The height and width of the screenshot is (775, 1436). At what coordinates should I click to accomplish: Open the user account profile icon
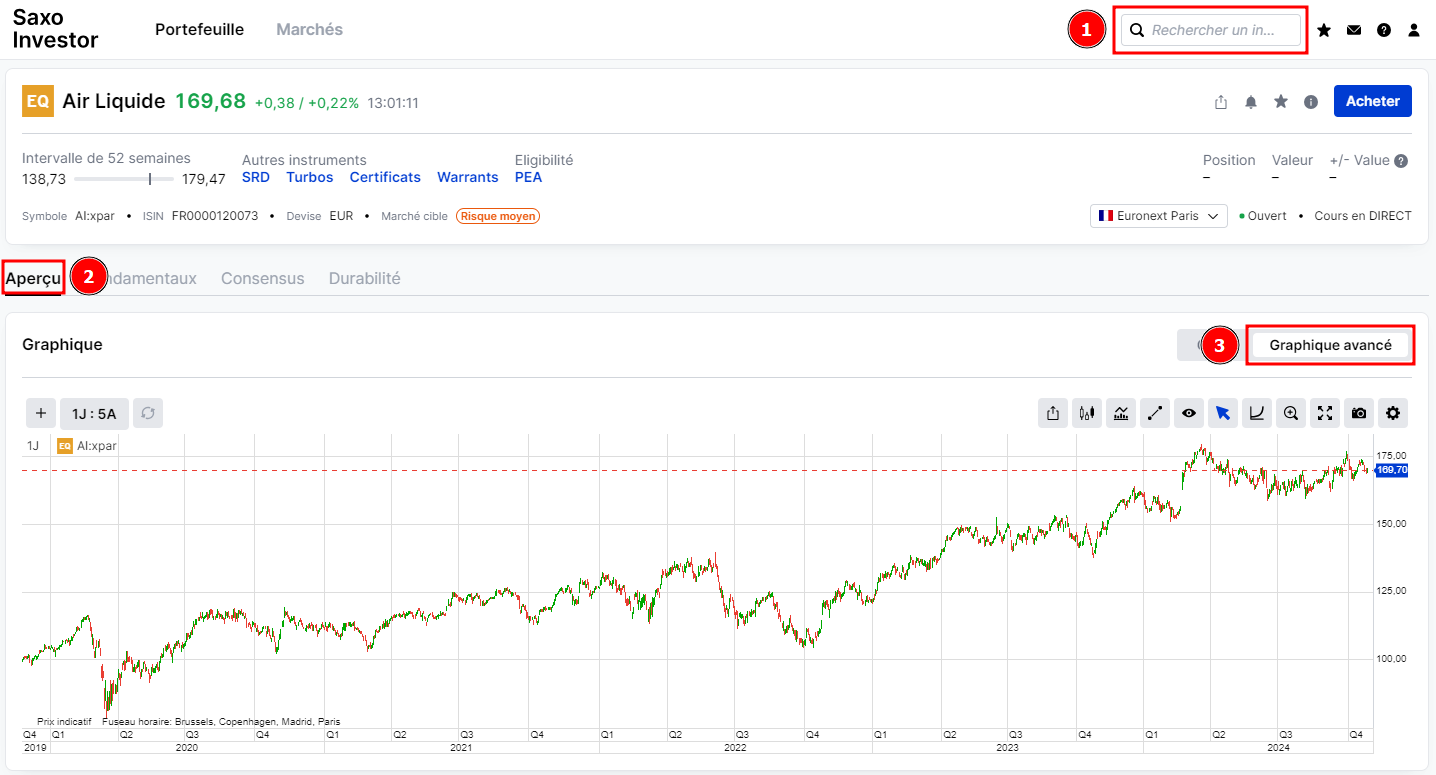tap(1414, 30)
